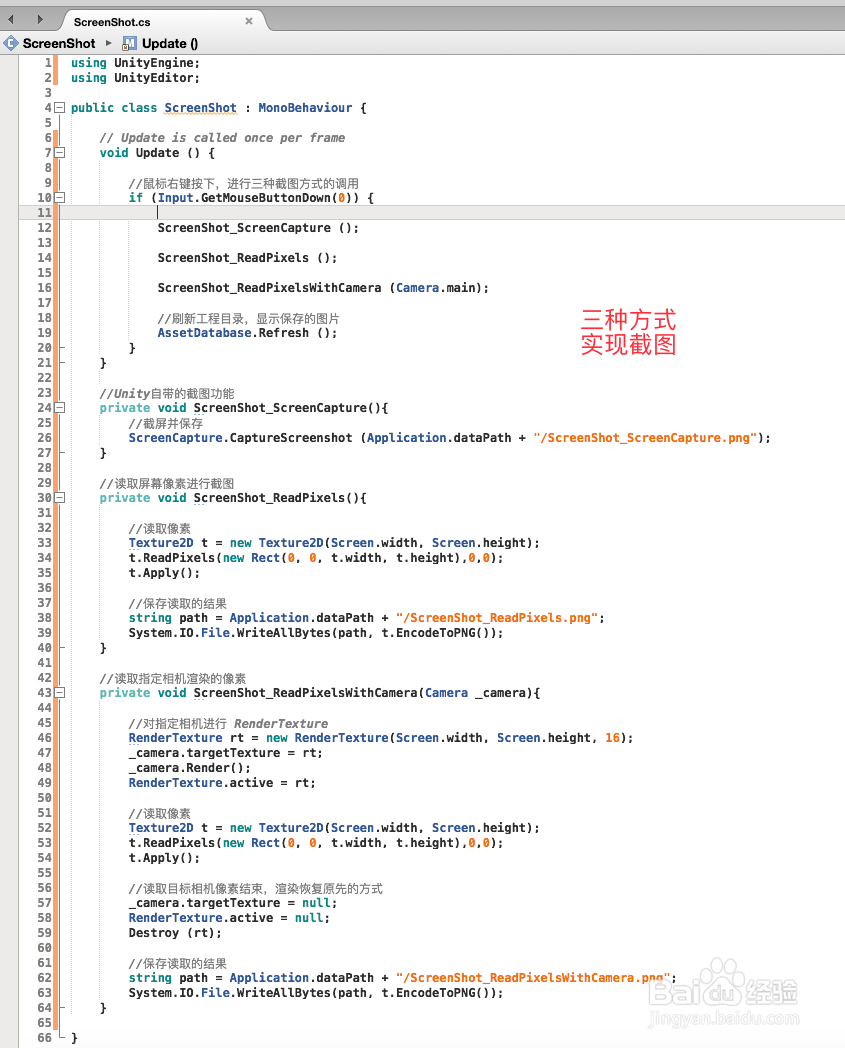
Task: Open the breadcrumb chevron next to ScreenShot
Action: (107, 43)
